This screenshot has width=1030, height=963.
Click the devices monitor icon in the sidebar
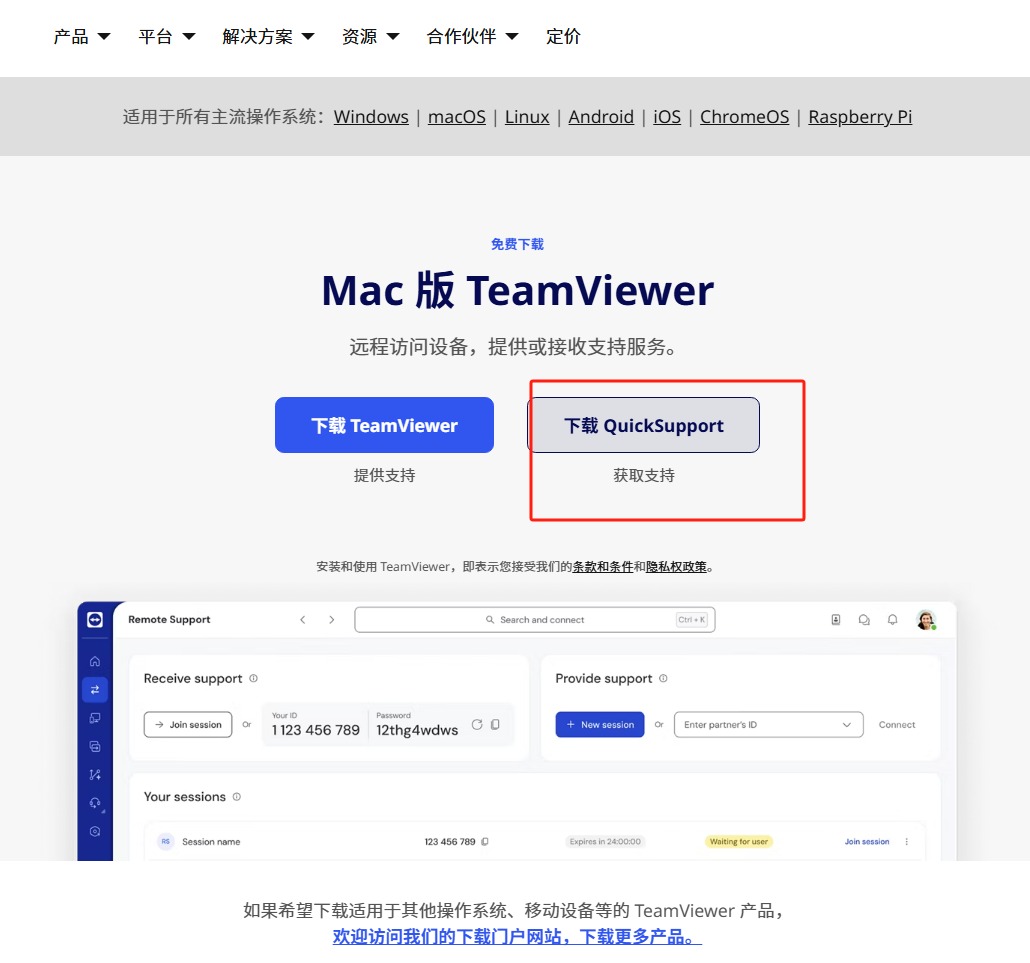(95, 718)
